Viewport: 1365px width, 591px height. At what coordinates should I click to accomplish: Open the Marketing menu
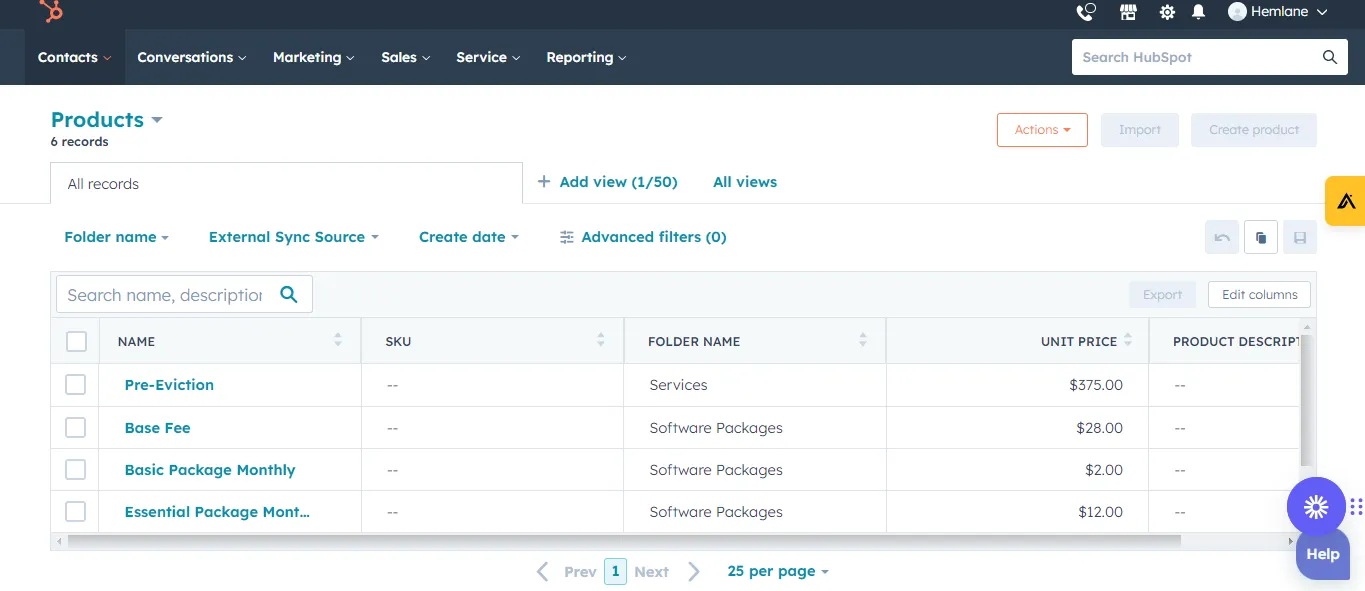point(313,57)
